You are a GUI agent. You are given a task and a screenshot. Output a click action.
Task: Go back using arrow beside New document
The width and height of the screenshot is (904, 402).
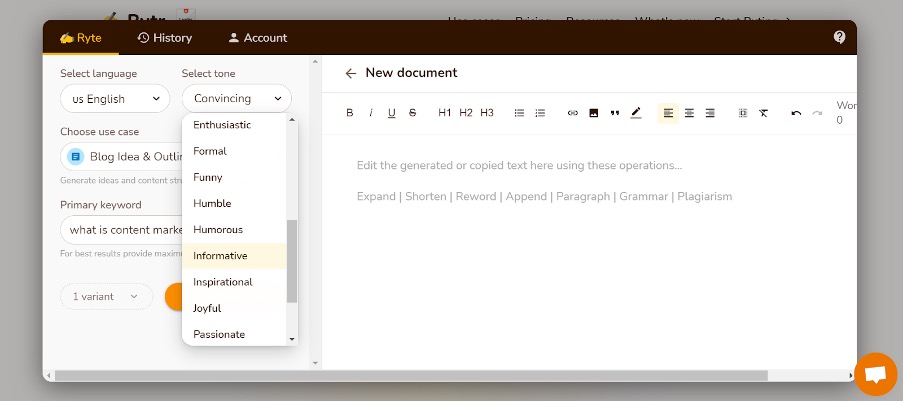click(x=350, y=73)
